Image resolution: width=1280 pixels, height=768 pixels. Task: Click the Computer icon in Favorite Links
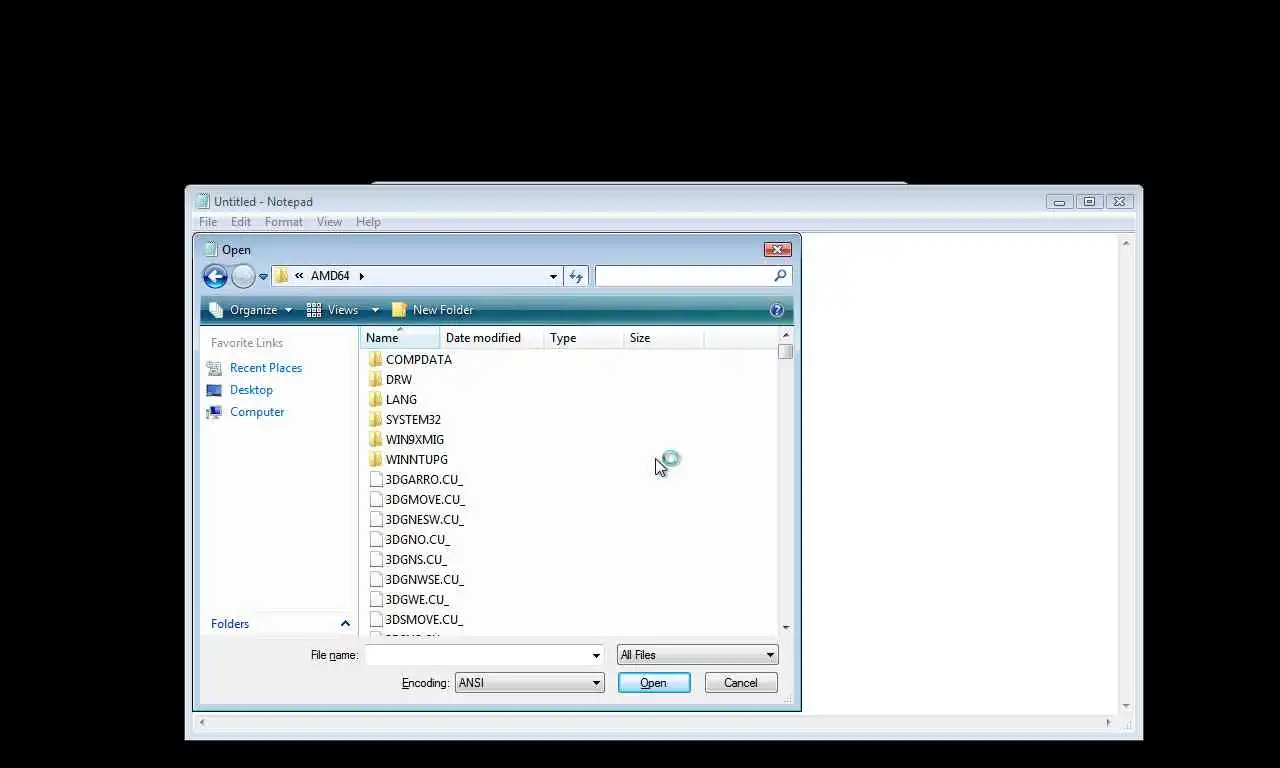(214, 412)
